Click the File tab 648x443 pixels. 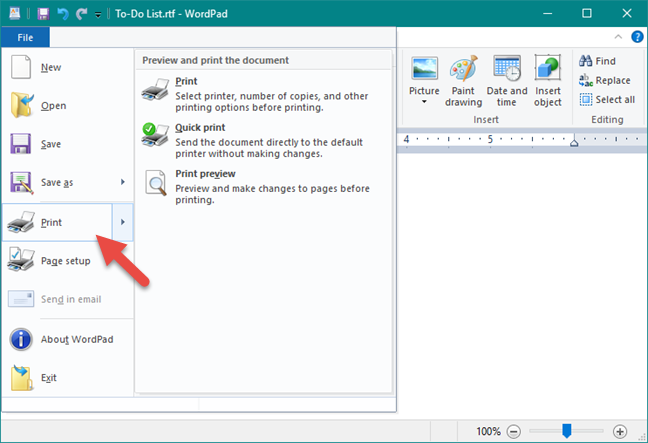coord(25,37)
